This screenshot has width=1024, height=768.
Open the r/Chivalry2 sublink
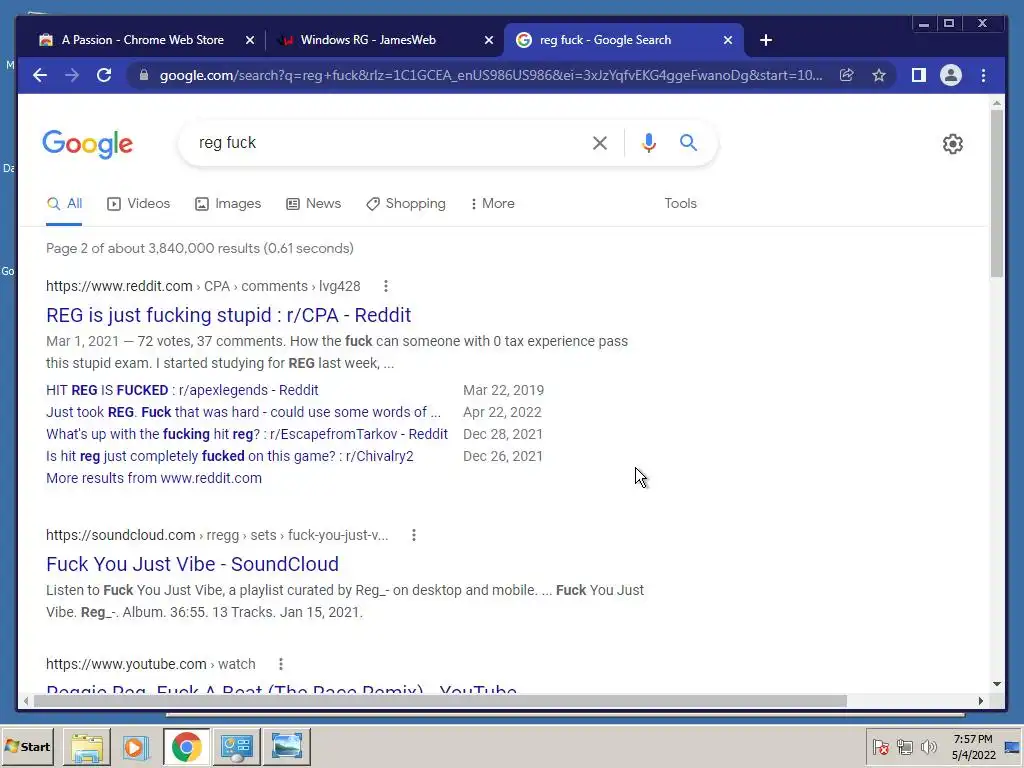(x=230, y=456)
